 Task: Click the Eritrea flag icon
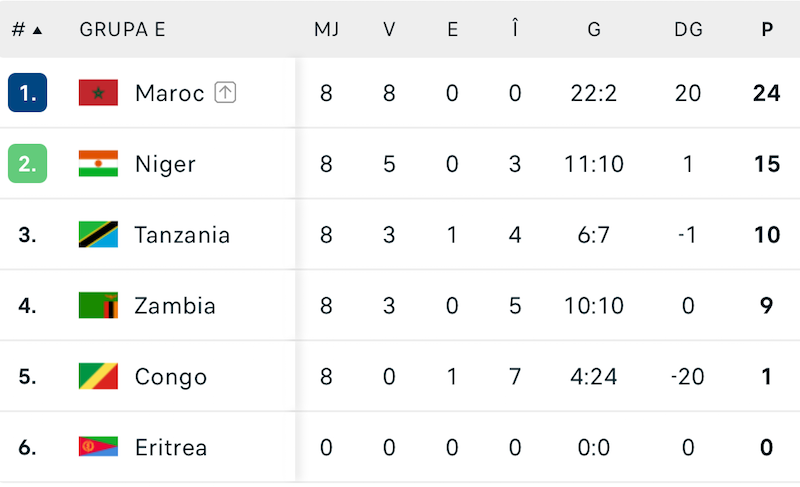click(98, 447)
